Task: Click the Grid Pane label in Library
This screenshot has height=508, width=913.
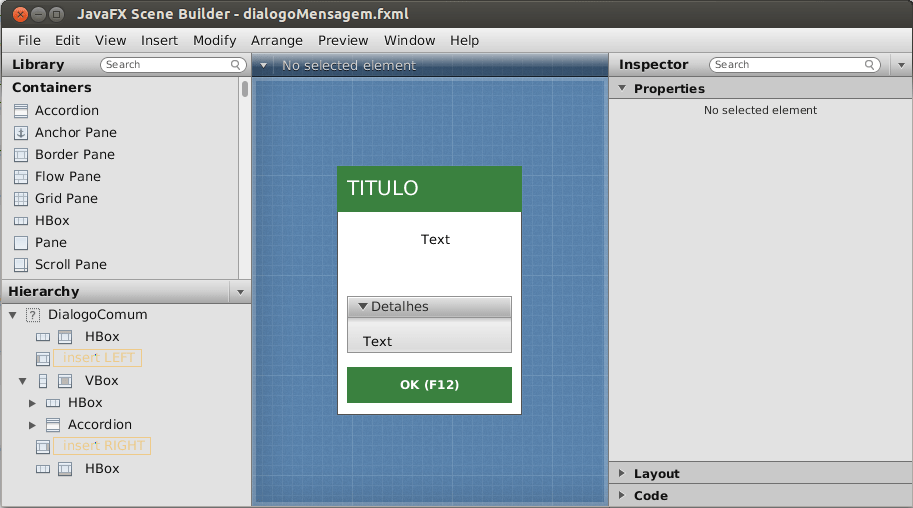Action: pyautogui.click(x=66, y=199)
